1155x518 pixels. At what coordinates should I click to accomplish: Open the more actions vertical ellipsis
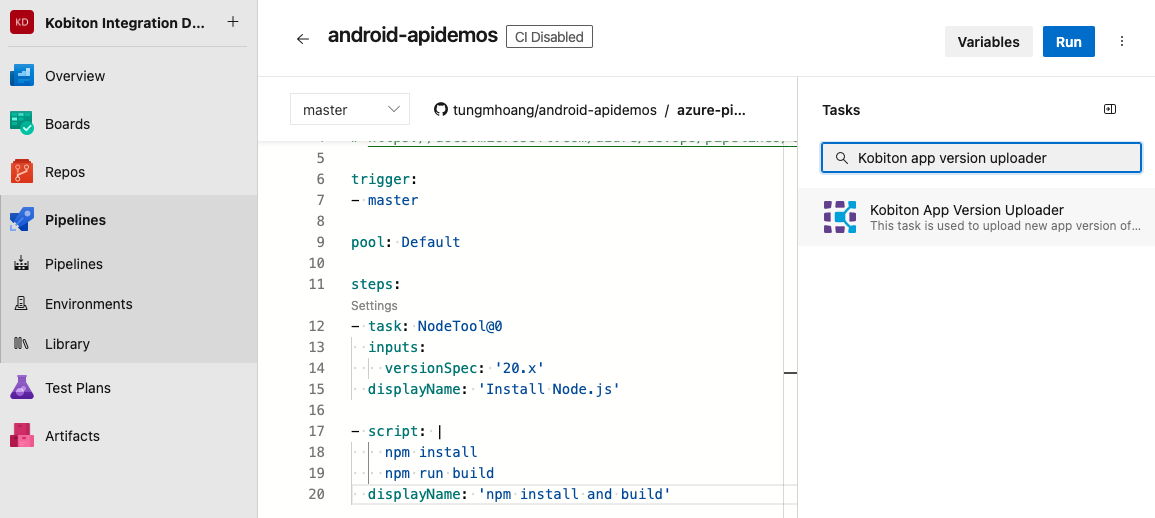point(1122,41)
